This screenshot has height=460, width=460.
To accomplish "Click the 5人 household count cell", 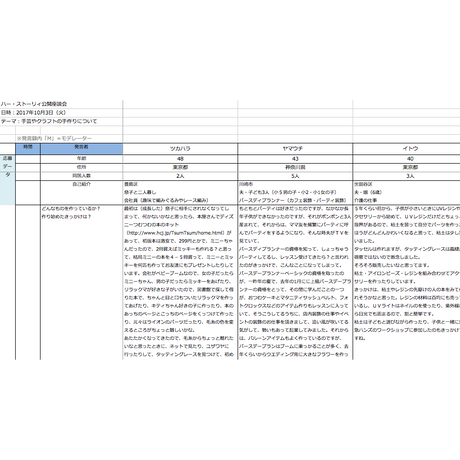I will point(295,176).
